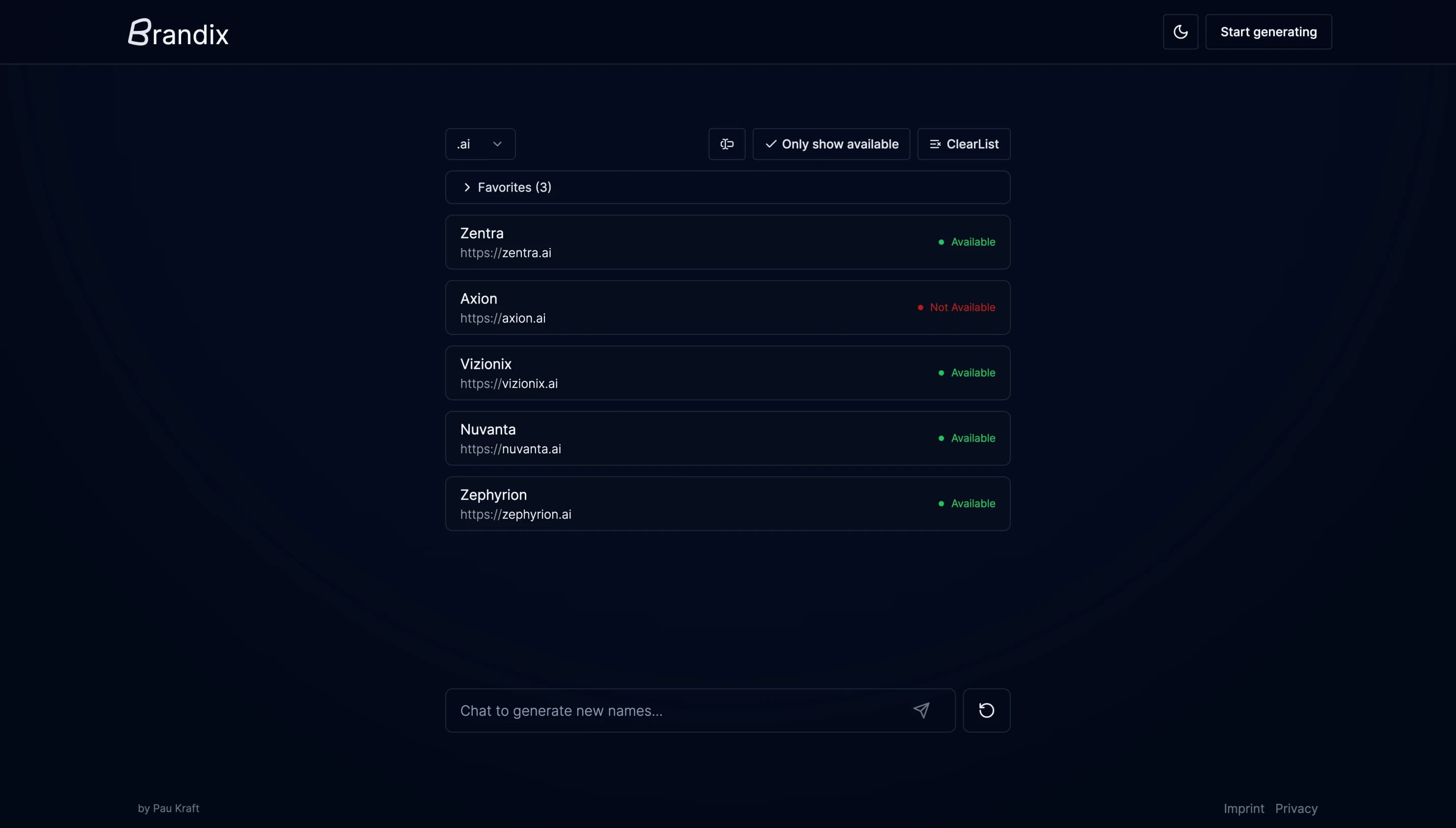Click the ClearList broom icon

(x=935, y=143)
